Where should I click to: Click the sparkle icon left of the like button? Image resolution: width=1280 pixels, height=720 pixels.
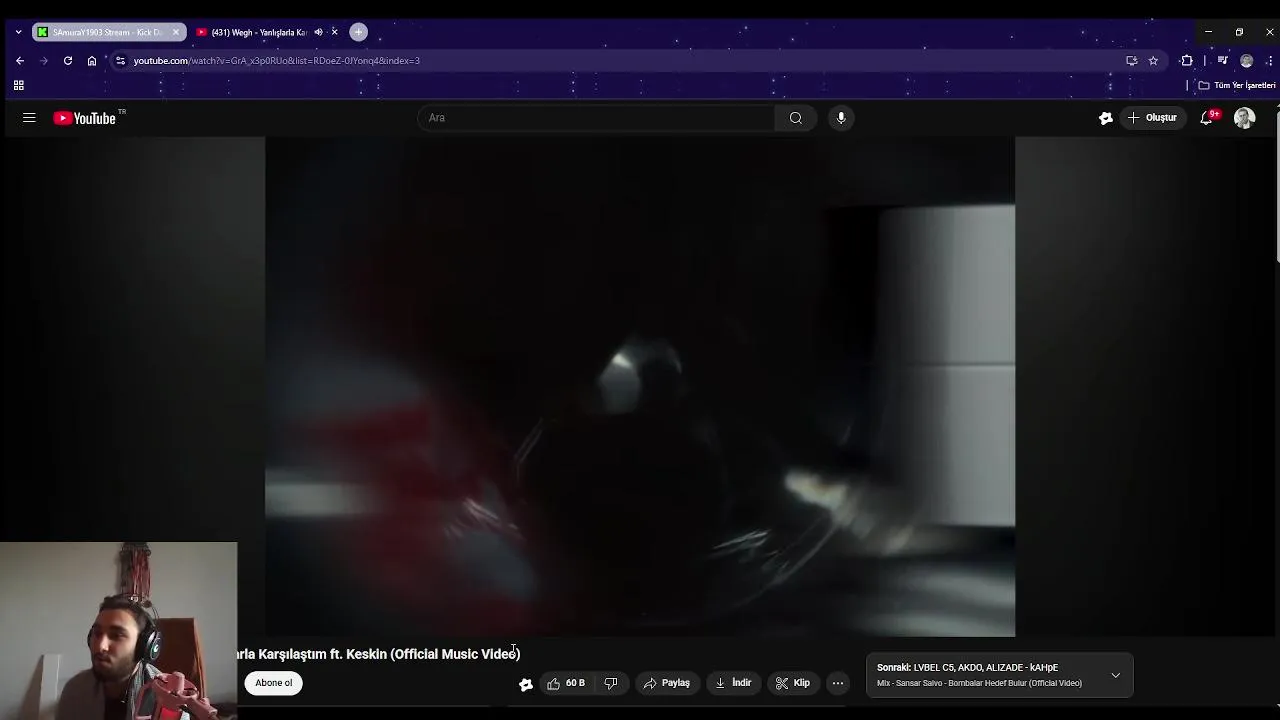click(526, 684)
